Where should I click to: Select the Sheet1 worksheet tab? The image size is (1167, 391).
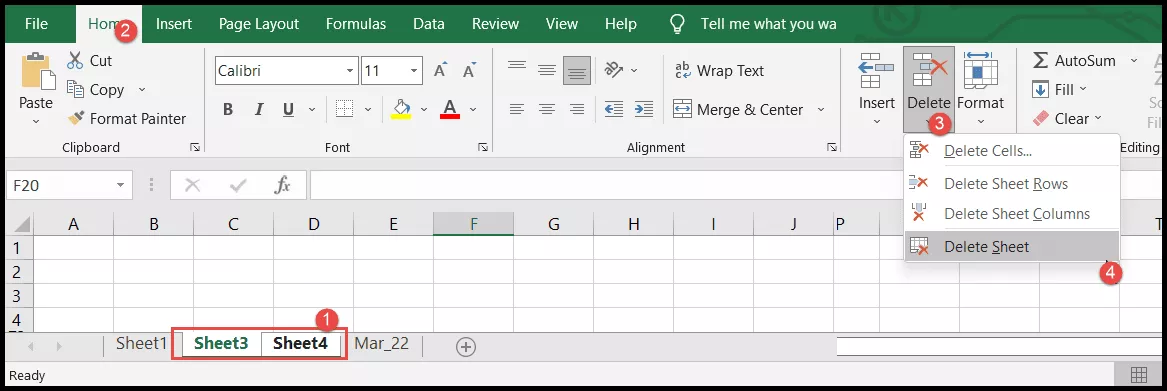[x=141, y=343]
